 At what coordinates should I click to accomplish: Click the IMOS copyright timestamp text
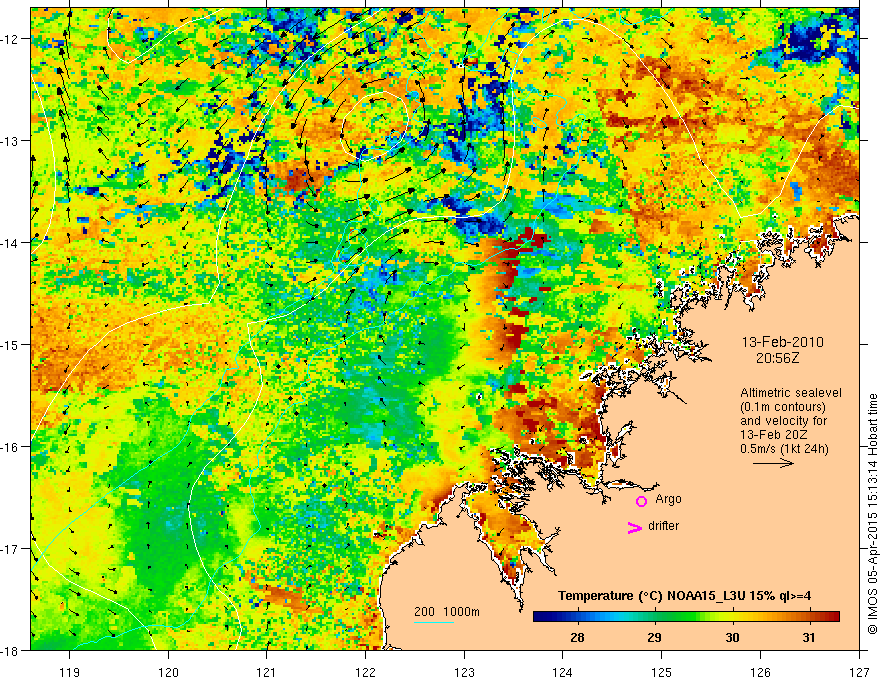872,514
